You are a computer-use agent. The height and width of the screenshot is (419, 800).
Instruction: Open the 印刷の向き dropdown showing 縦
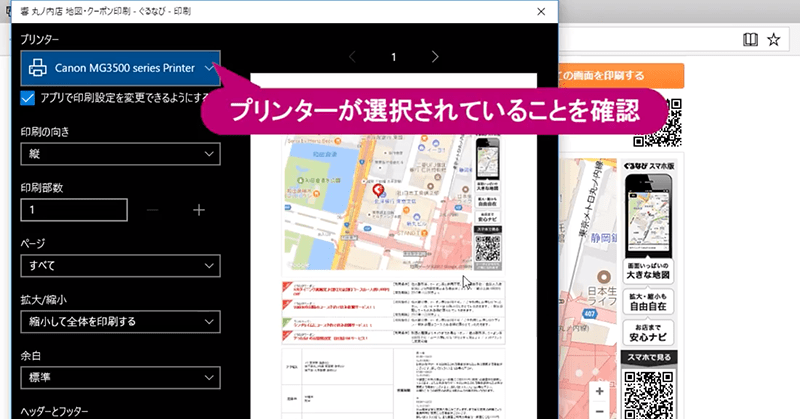120,154
